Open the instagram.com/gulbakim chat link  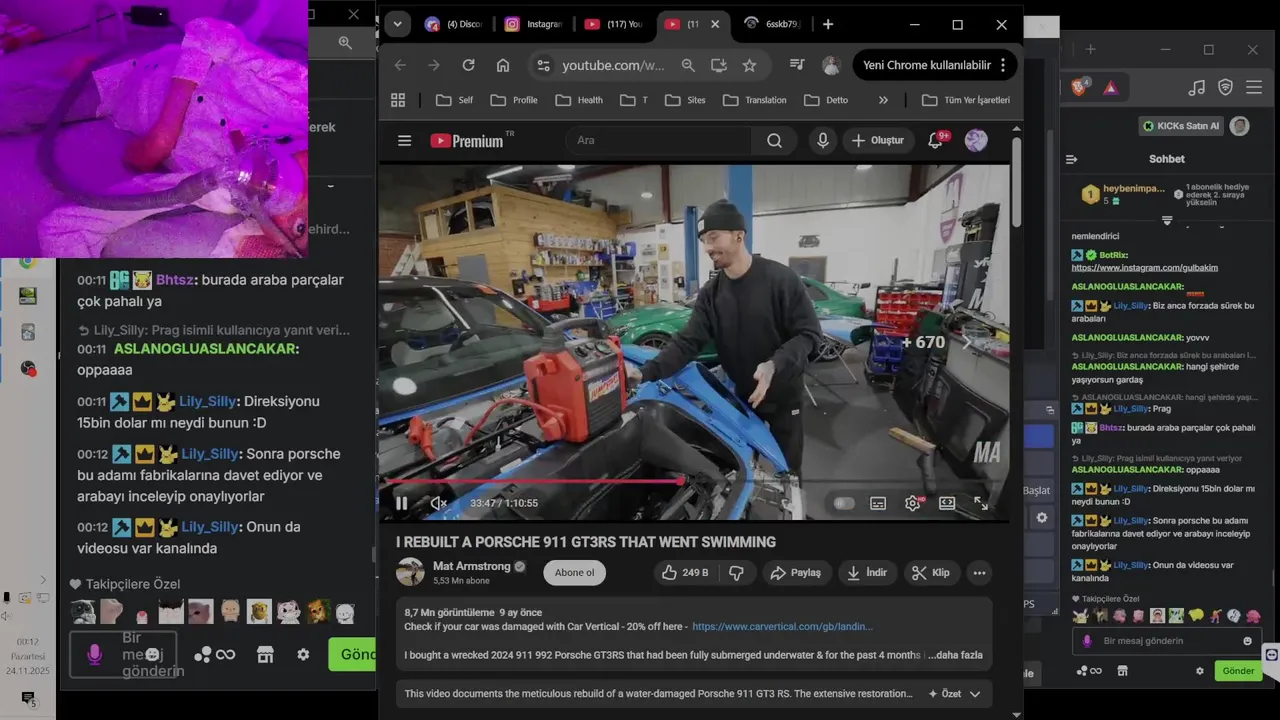[1145, 268]
